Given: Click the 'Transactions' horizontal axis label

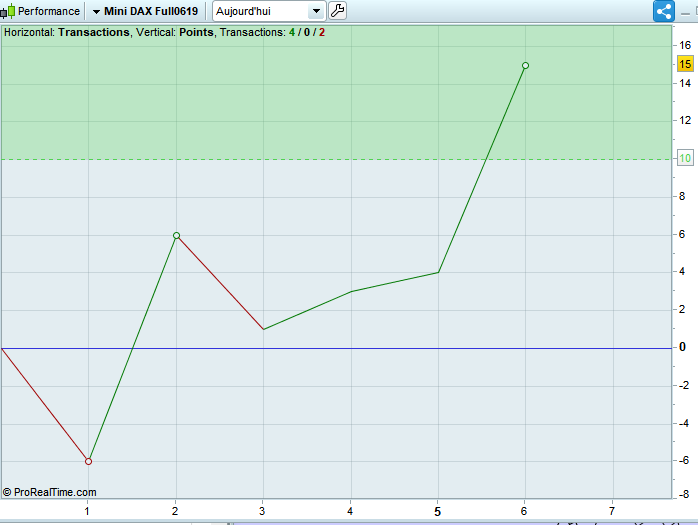Looking at the screenshot, I should point(94,33).
